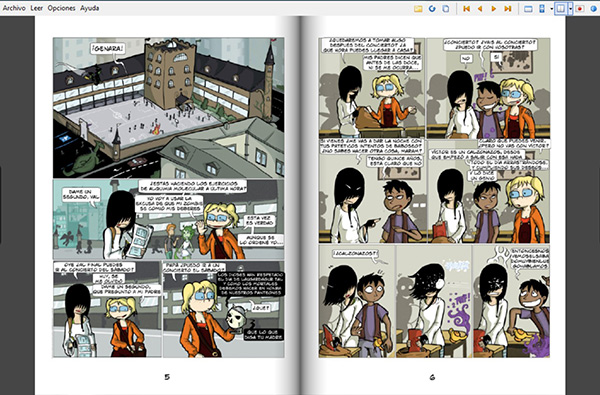The height and width of the screenshot is (395, 600).
Task: Go to the first page
Action: click(466, 8)
